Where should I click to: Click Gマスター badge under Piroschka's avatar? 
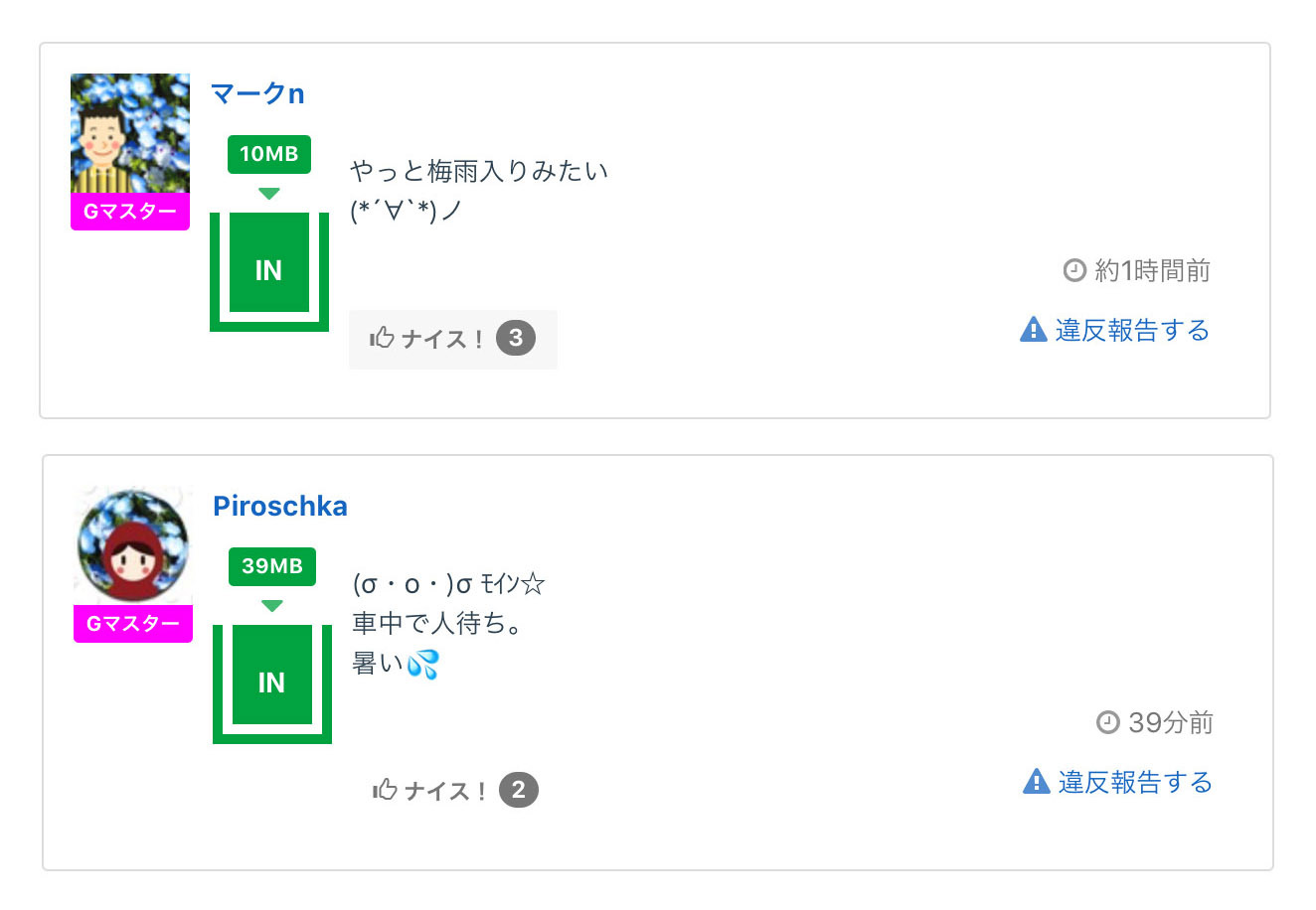tap(132, 624)
